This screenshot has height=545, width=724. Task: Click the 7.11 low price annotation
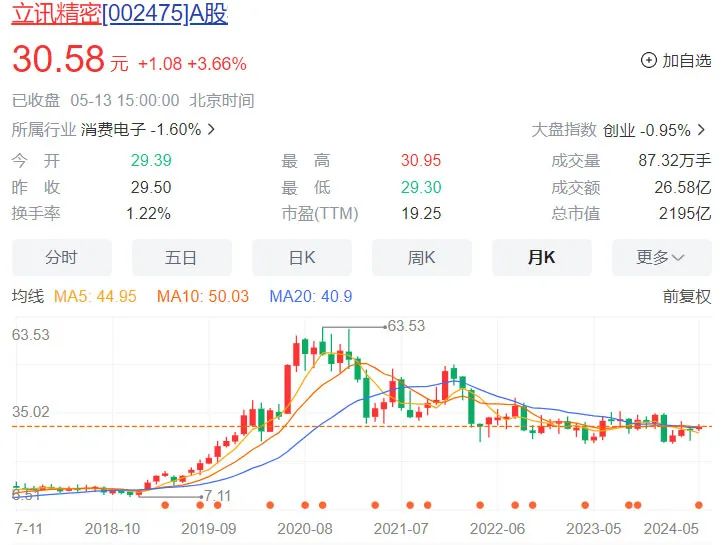pyautogui.click(x=217, y=496)
